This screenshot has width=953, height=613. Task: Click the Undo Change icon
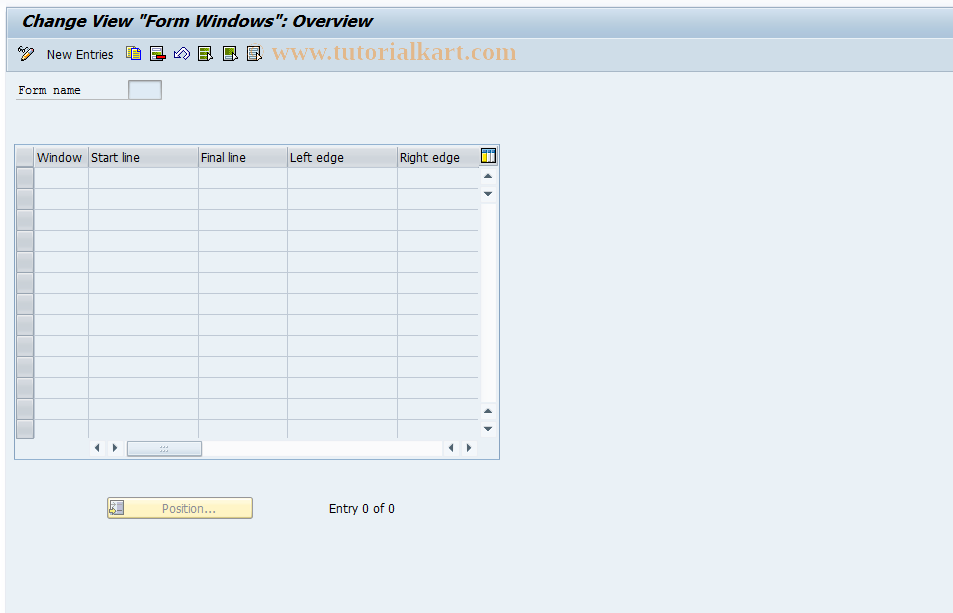click(x=182, y=54)
